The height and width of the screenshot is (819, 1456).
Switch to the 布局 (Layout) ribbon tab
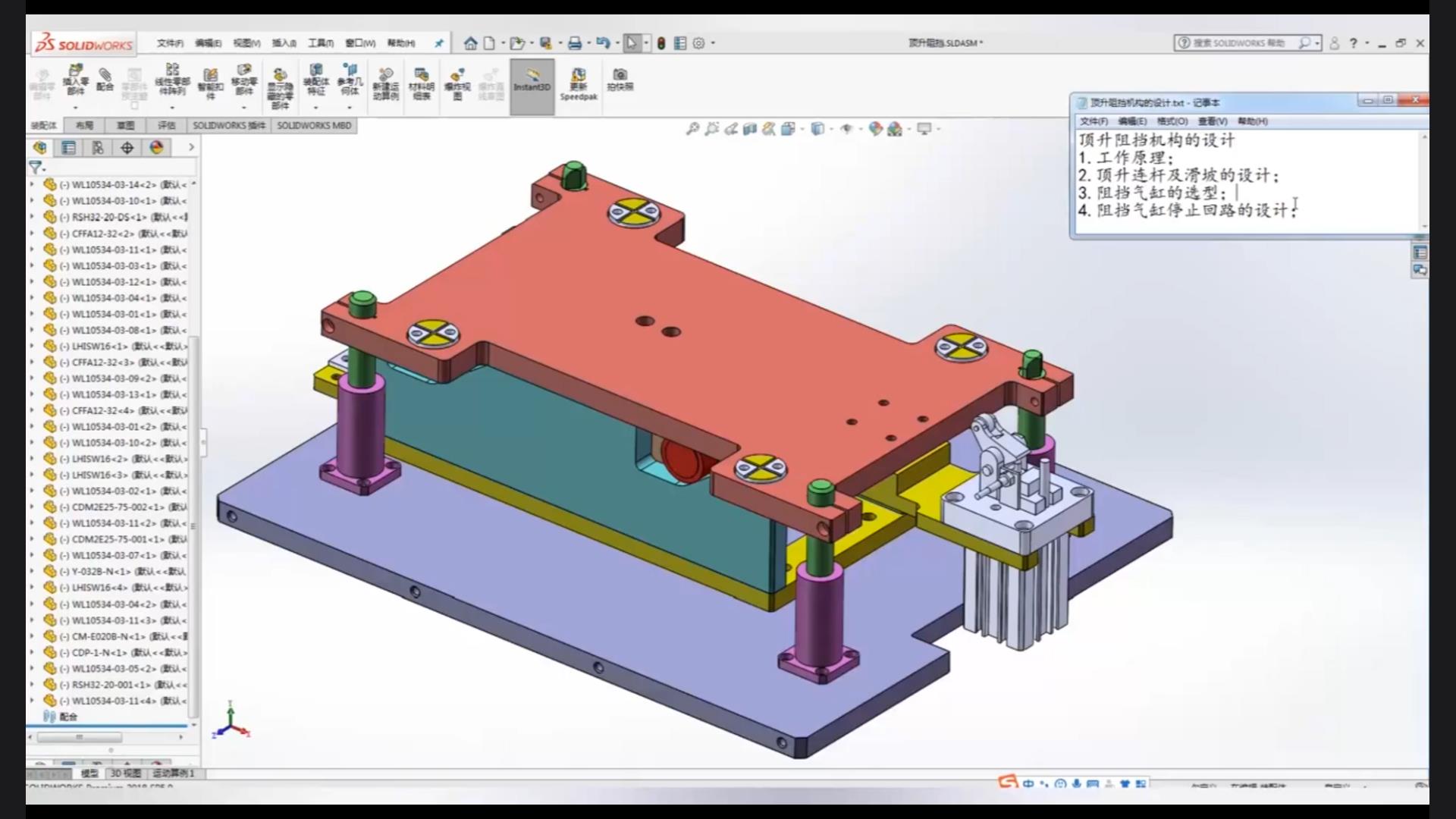coord(85,125)
